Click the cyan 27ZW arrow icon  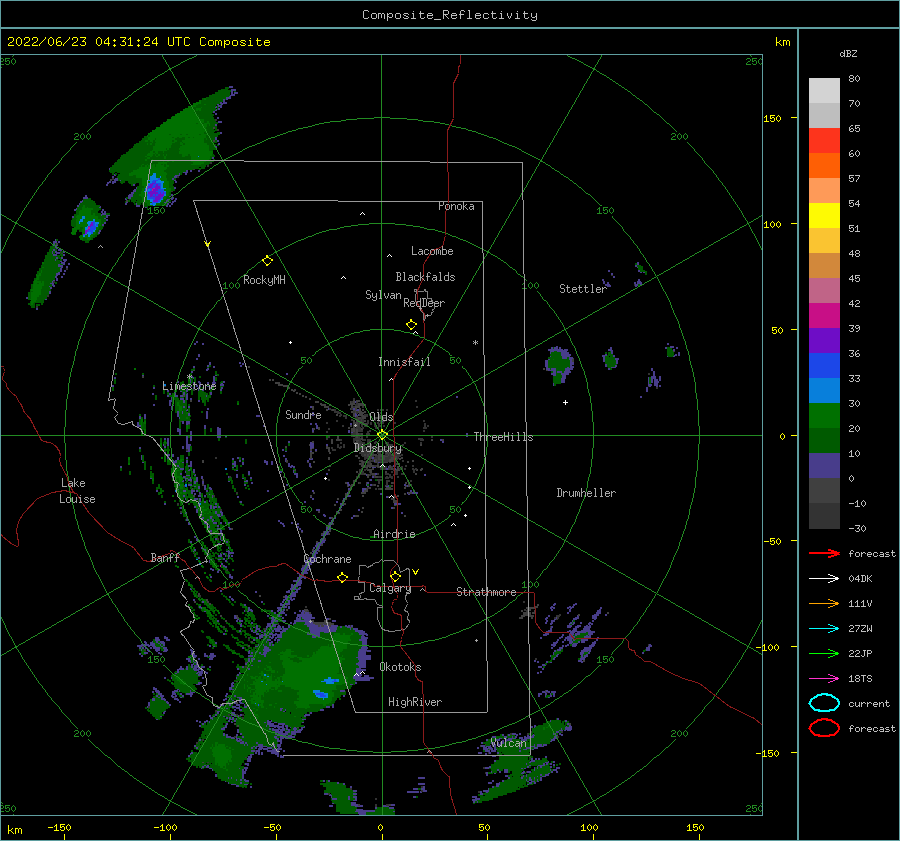[x=824, y=629]
